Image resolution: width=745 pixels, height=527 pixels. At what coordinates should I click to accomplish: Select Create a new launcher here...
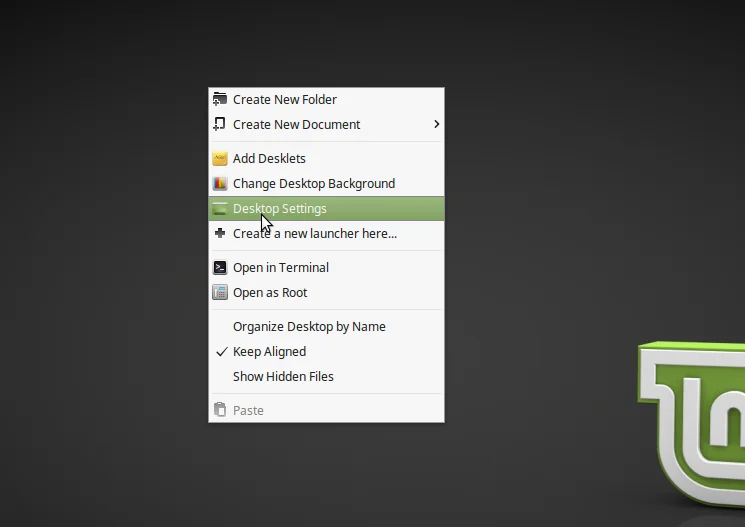pos(326,233)
